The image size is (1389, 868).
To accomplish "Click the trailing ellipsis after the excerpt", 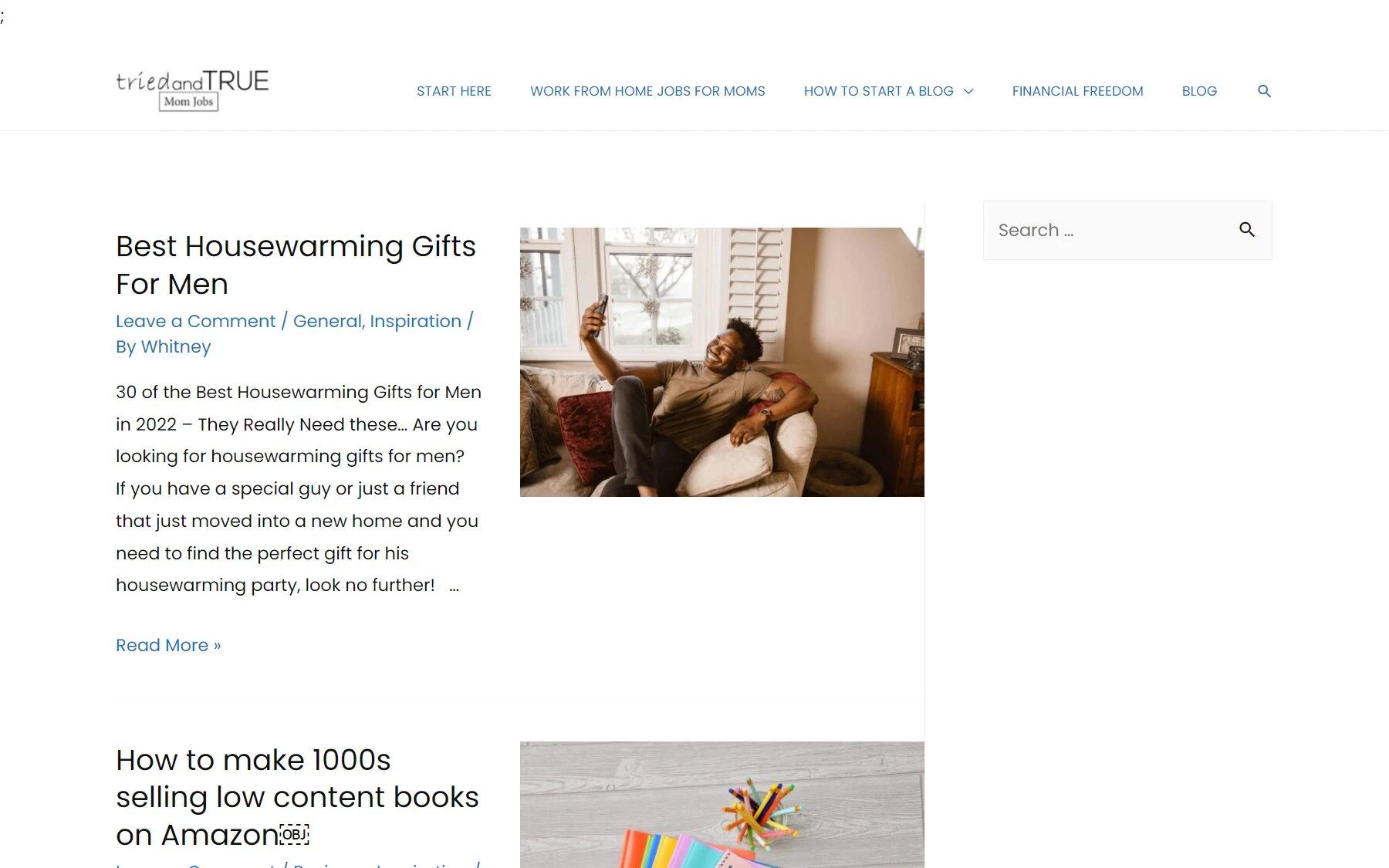I will 454,586.
